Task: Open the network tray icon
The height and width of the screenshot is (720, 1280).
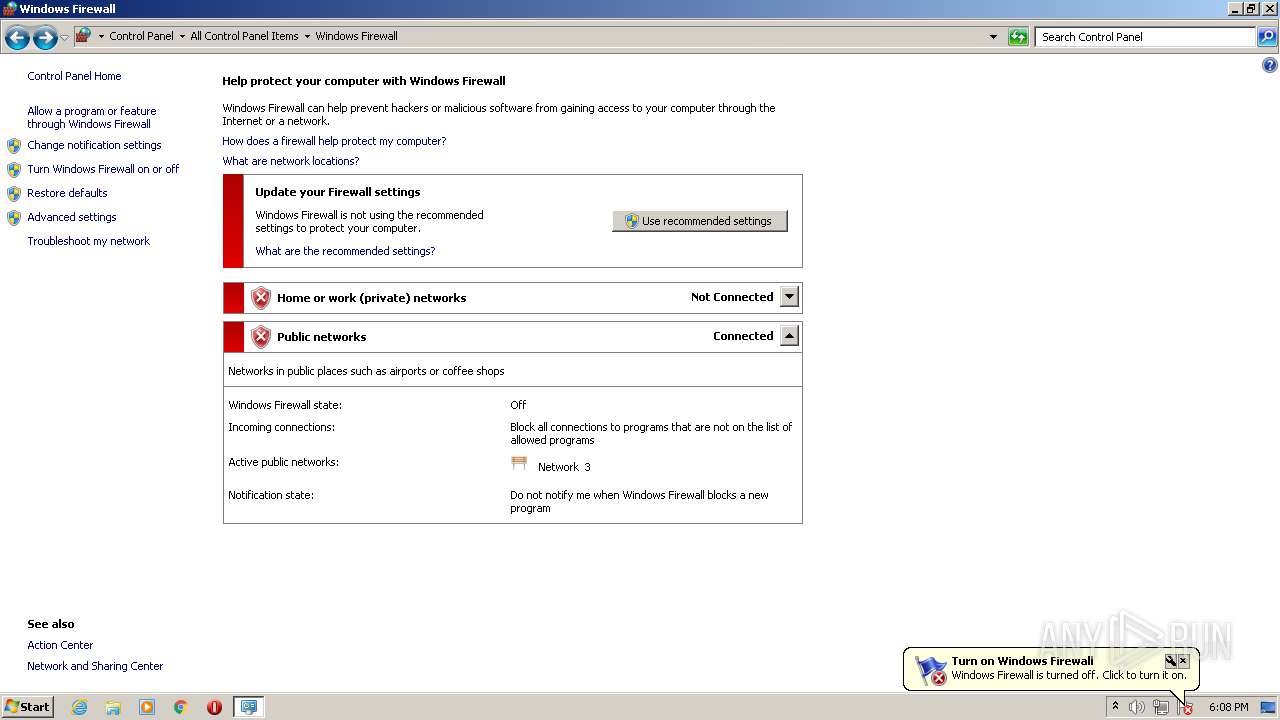Action: tap(1161, 707)
